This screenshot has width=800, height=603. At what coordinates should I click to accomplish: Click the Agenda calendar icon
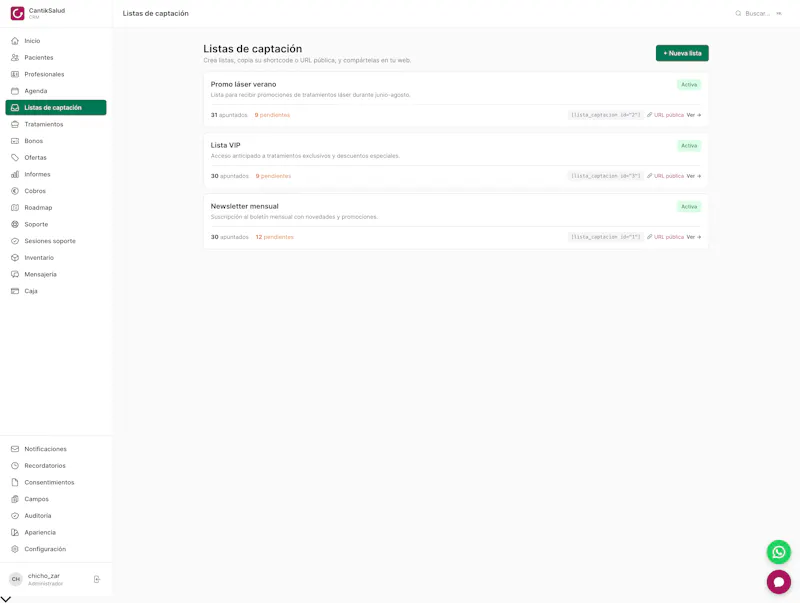coord(15,91)
